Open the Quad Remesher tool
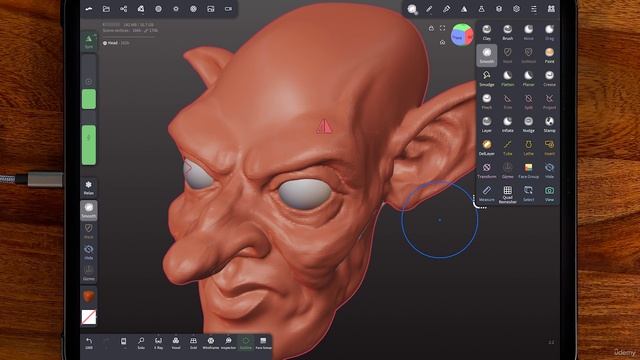 [x=507, y=194]
